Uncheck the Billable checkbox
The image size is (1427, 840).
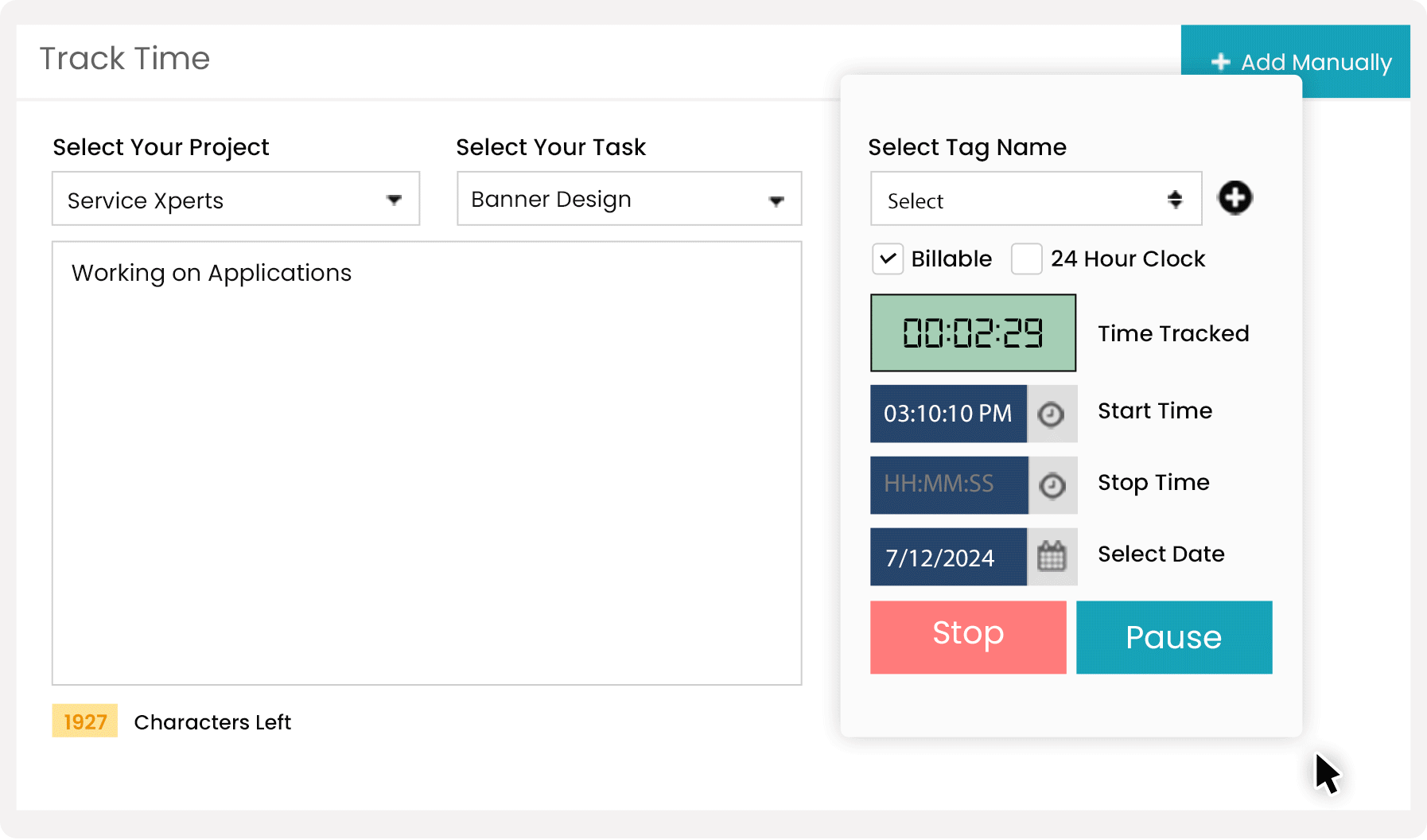click(888, 259)
